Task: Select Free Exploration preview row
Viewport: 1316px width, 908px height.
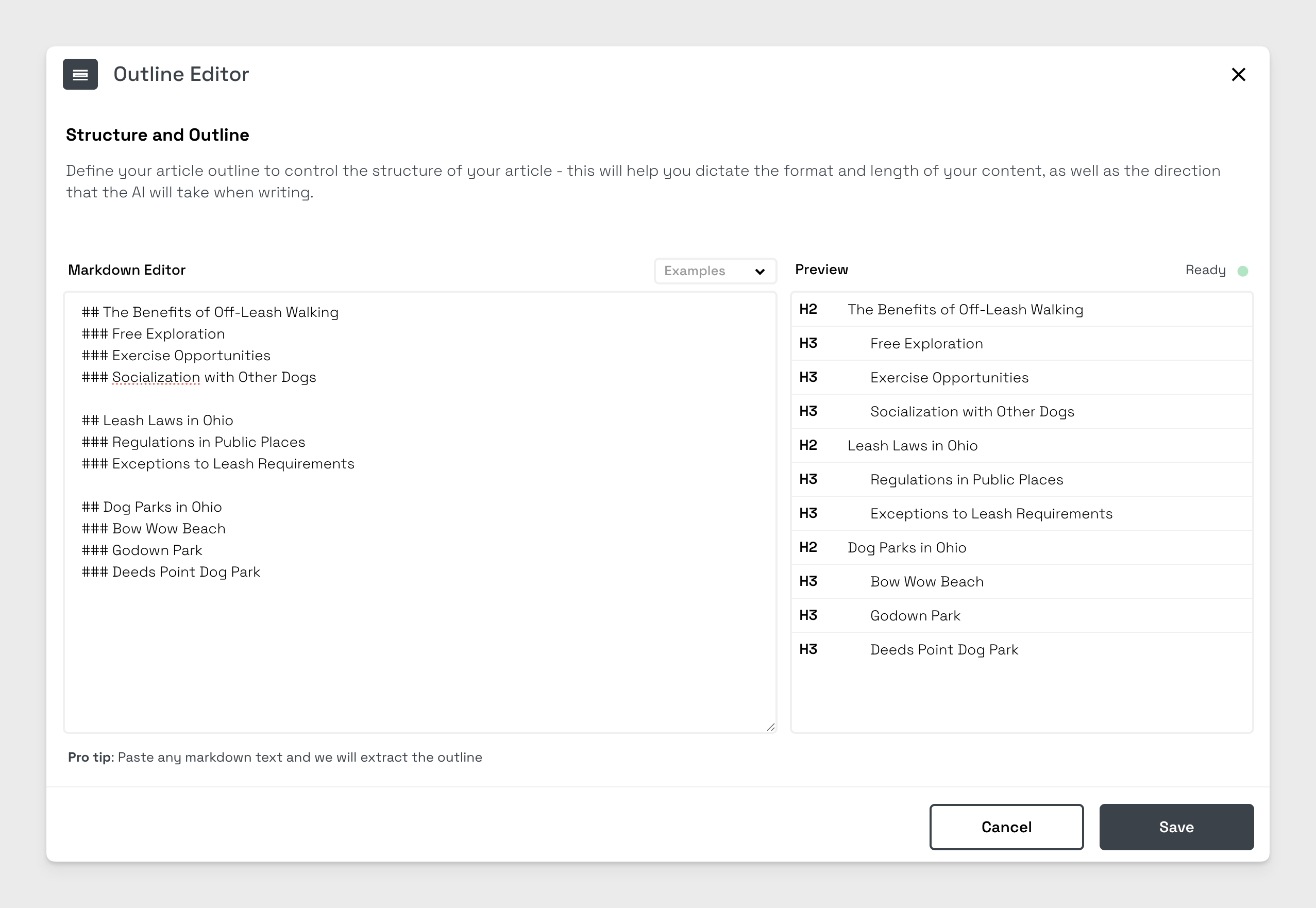Action: click(x=926, y=344)
